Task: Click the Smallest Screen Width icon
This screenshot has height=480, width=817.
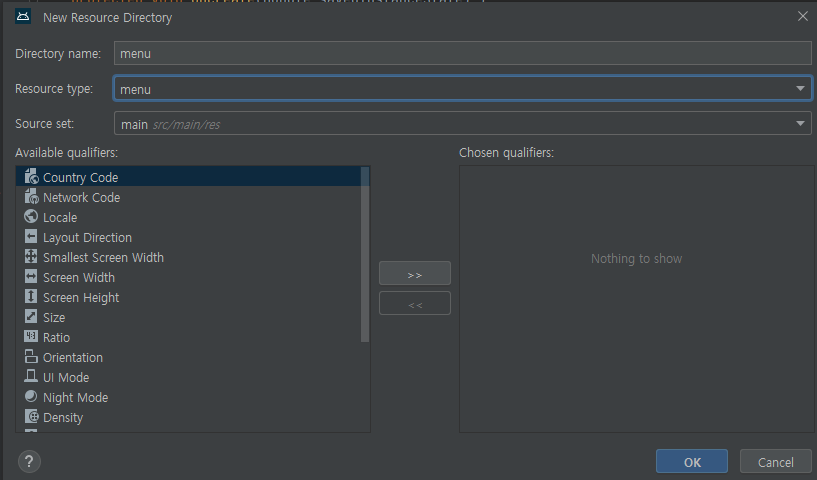Action: [31, 256]
